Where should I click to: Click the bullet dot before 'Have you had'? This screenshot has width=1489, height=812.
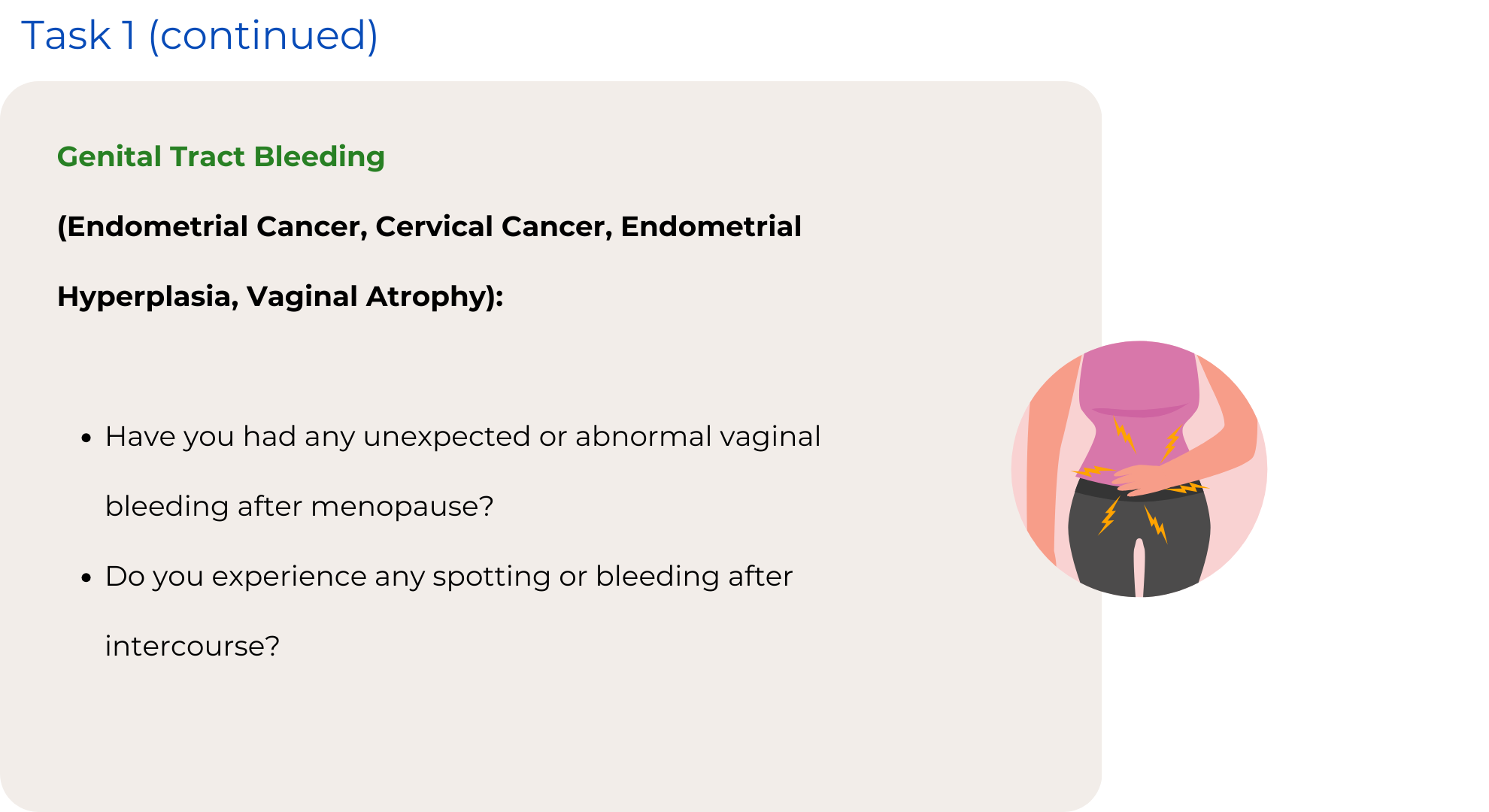[86, 438]
